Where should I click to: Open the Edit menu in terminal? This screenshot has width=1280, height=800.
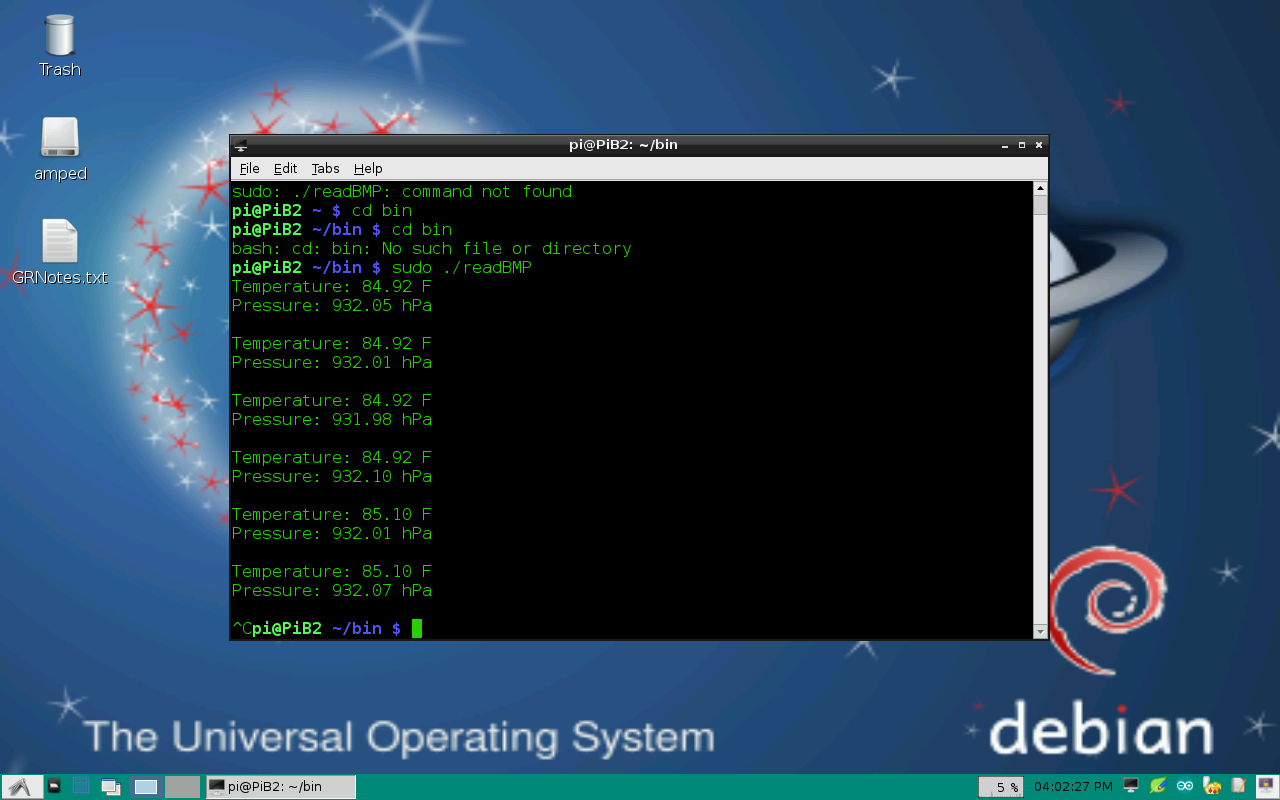point(286,169)
